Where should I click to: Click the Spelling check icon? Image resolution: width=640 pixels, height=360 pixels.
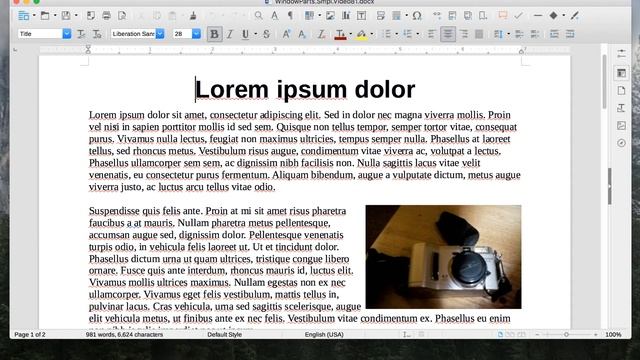point(275,16)
